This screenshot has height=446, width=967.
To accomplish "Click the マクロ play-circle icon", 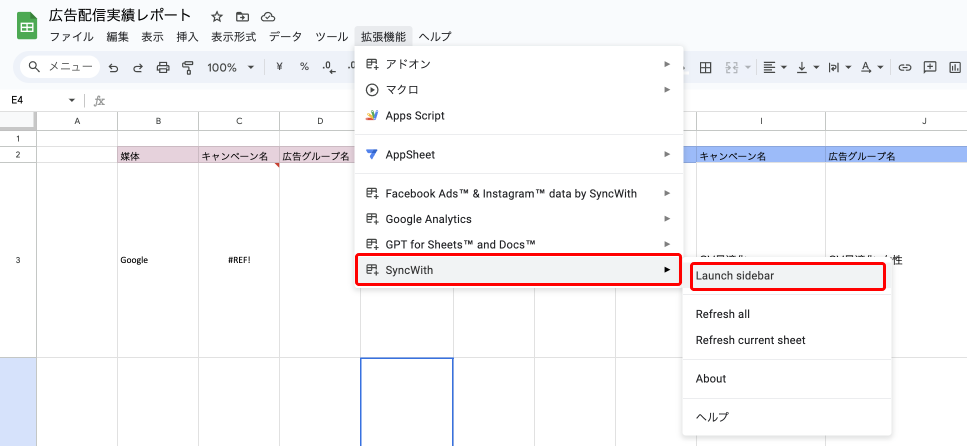I will click(372, 89).
